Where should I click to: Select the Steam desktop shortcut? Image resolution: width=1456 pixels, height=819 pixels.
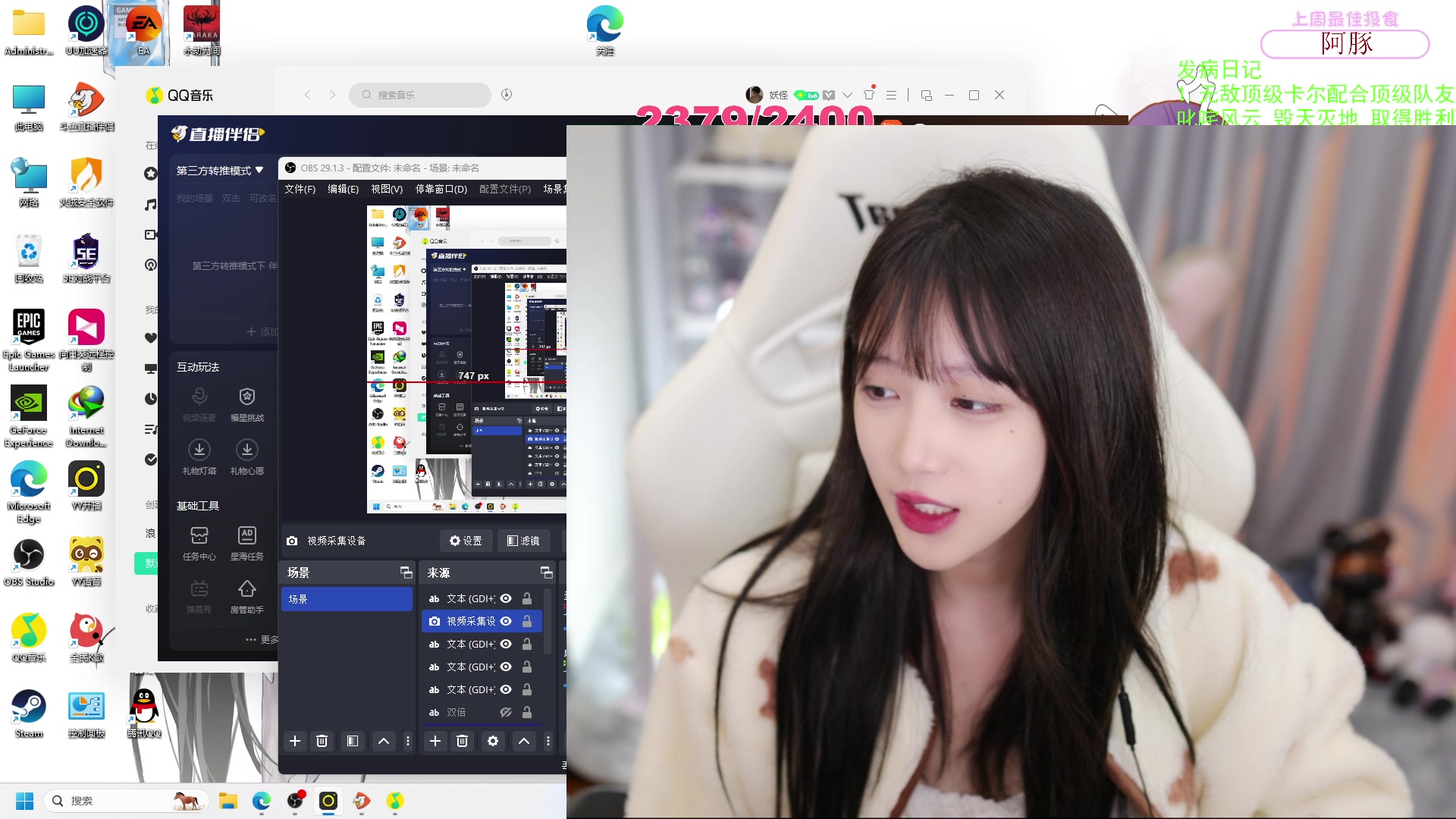[29, 713]
